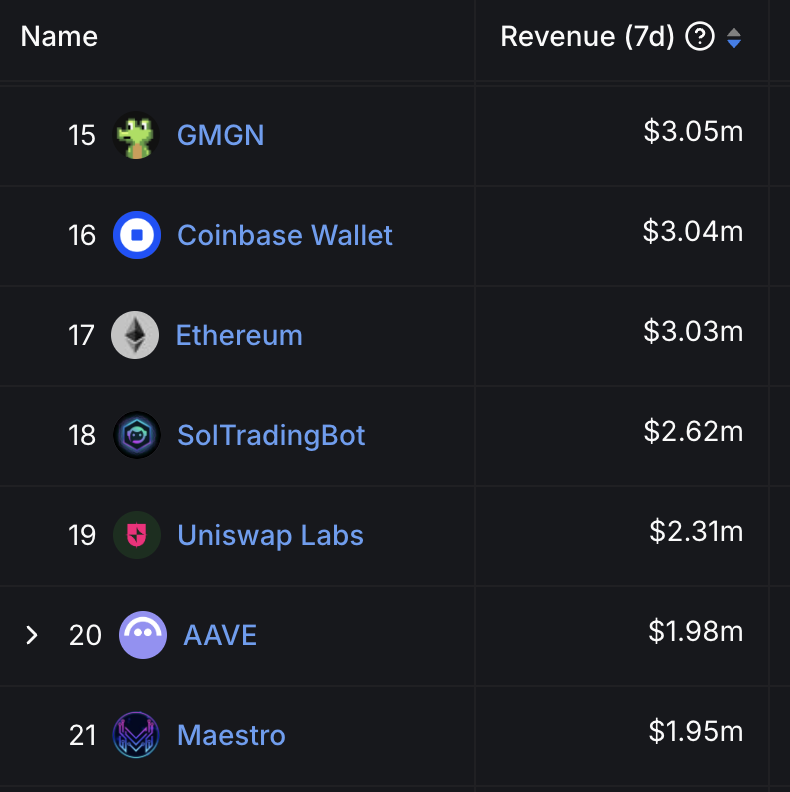This screenshot has width=790, height=792.
Task: Open the Uniswap Labs link
Action: click(x=270, y=535)
